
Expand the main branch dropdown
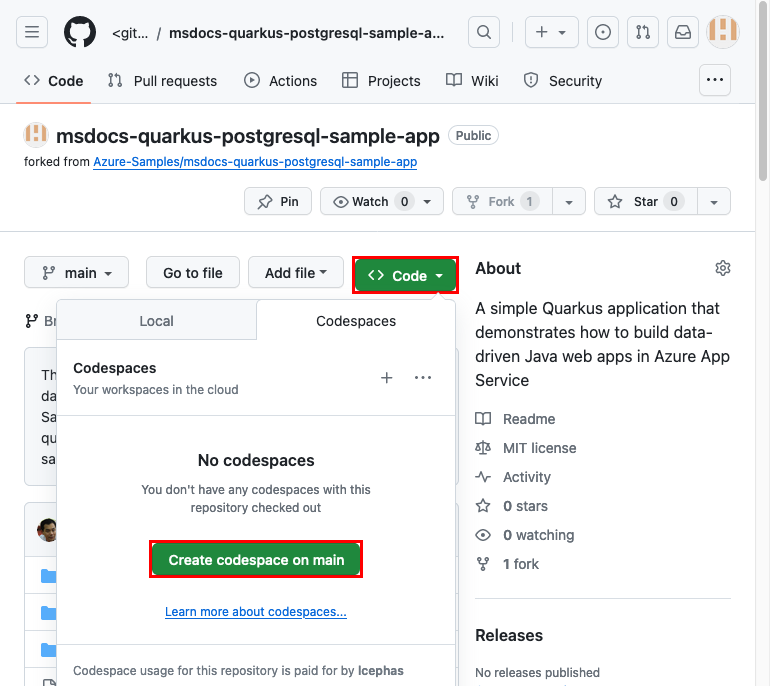point(76,273)
